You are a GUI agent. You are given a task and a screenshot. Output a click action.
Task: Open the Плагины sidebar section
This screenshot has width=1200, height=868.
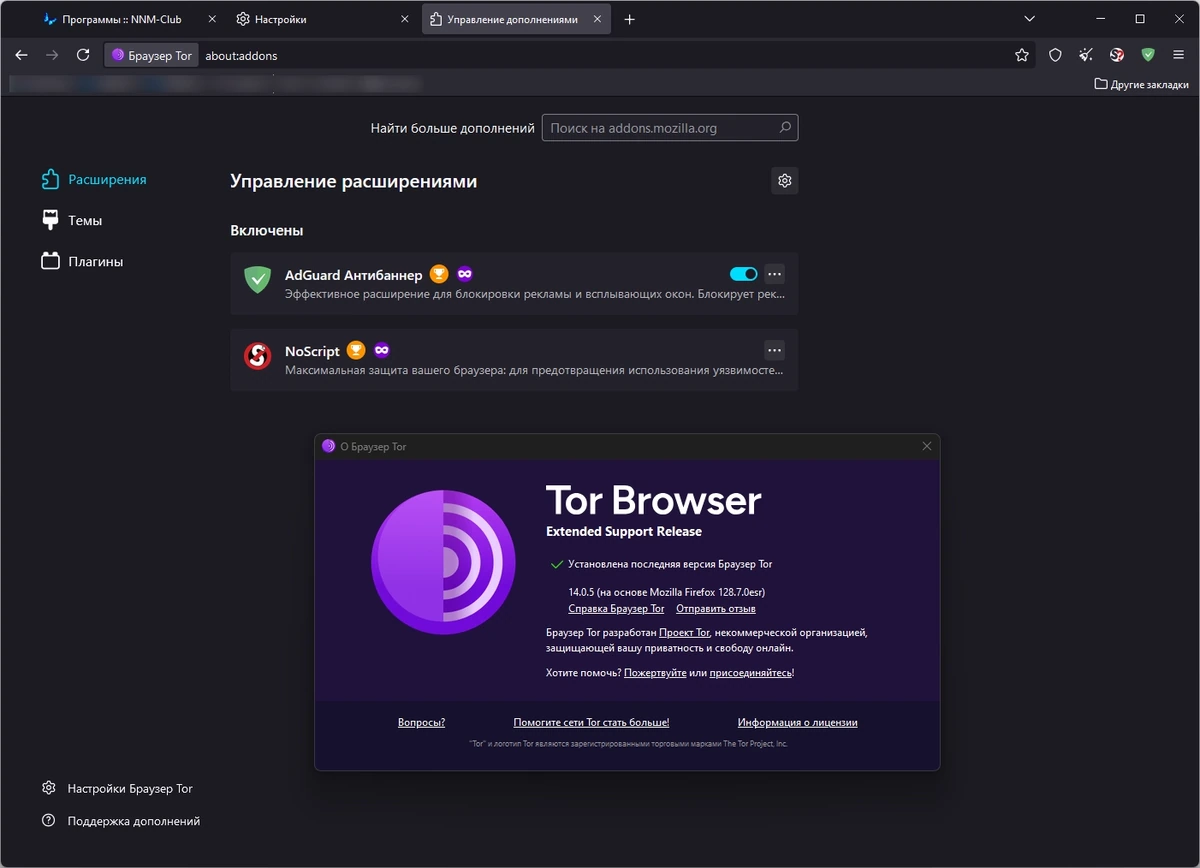(x=82, y=261)
